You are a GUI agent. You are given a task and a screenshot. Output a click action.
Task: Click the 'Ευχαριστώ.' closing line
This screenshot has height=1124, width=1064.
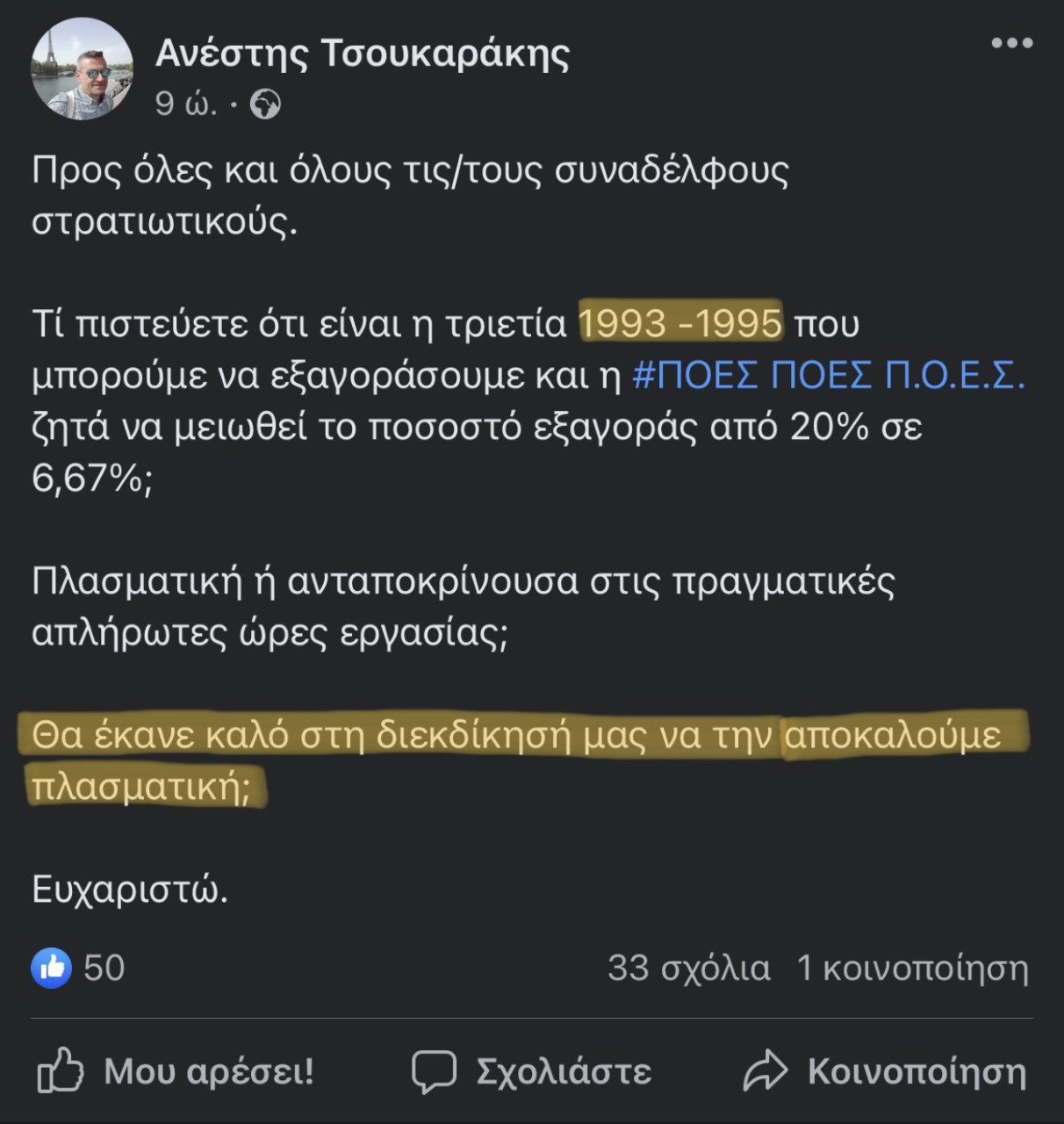[x=130, y=890]
